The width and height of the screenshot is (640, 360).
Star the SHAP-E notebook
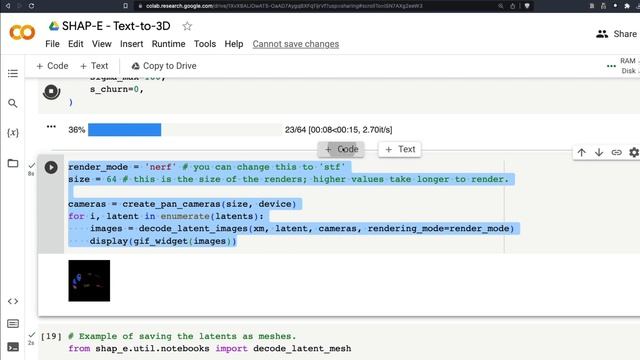pos(187,26)
